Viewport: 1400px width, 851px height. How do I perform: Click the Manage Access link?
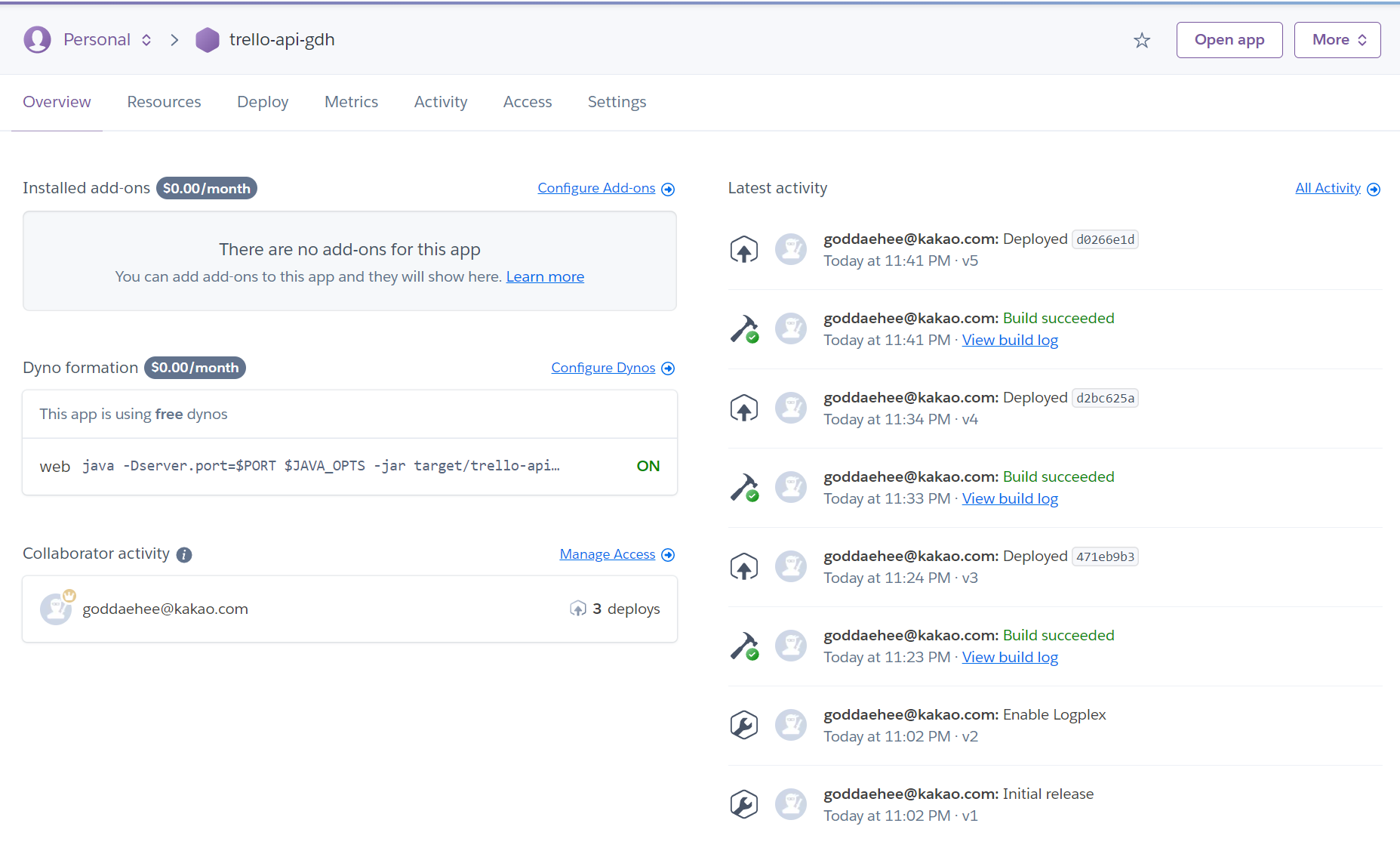[608, 554]
